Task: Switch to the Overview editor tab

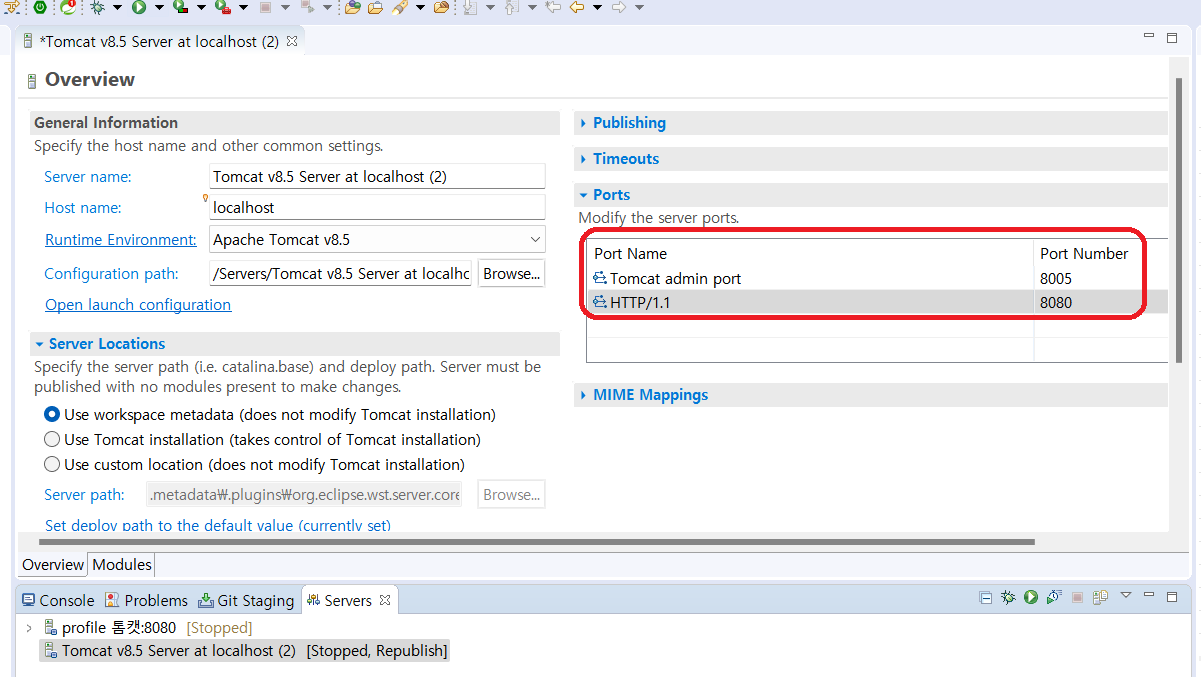Action: coord(53,565)
